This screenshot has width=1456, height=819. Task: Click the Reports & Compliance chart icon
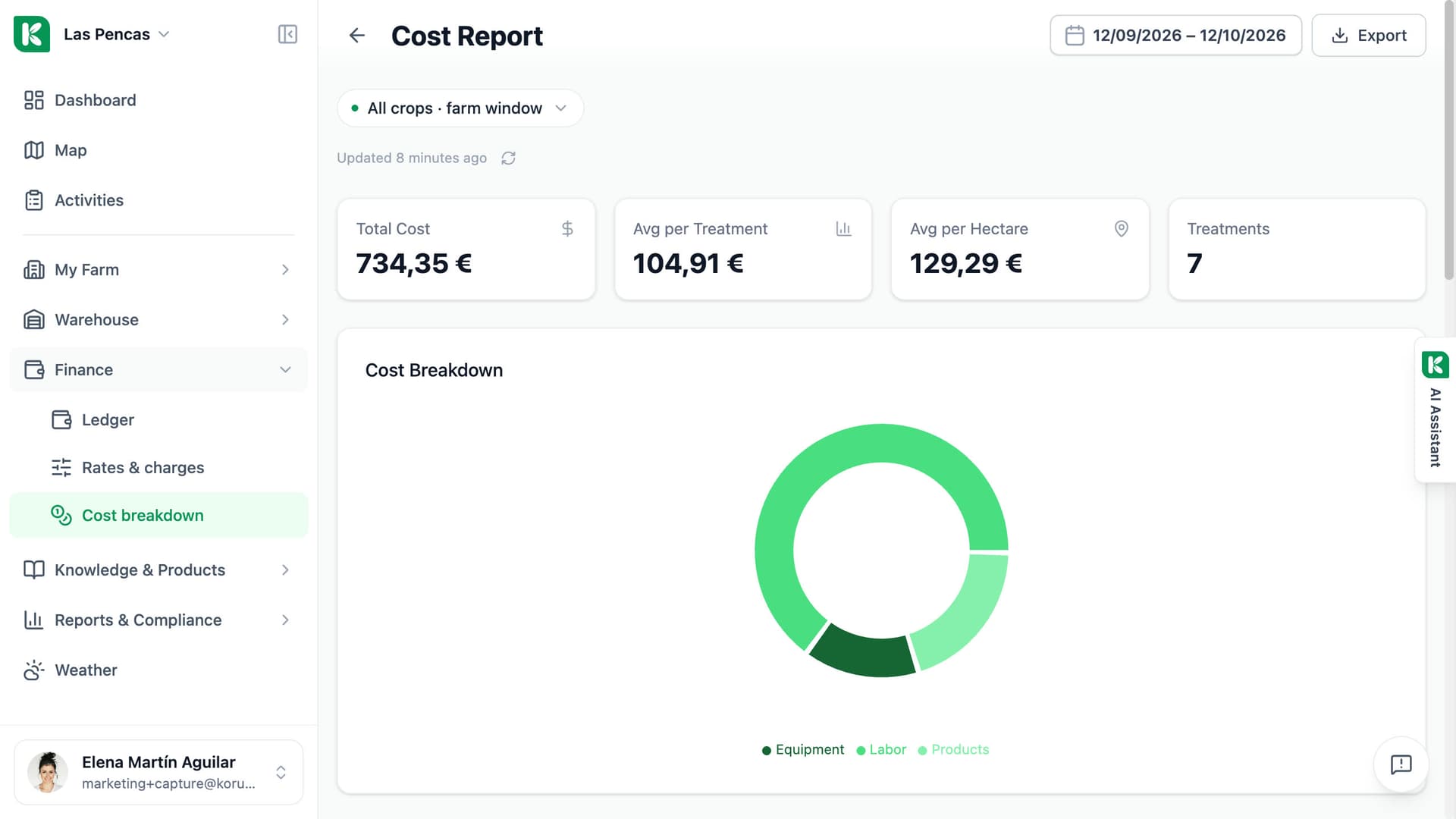(x=34, y=620)
